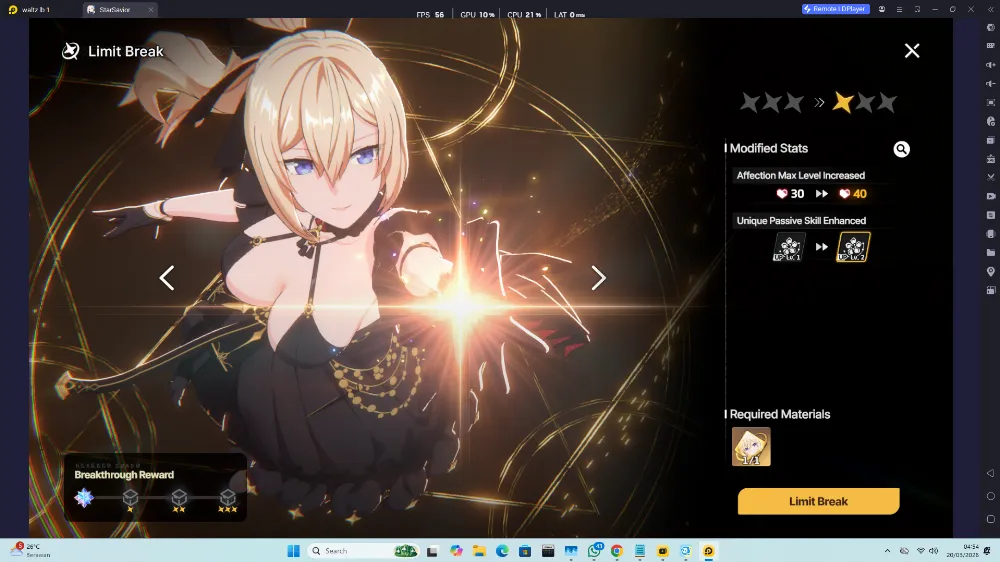Decrease volume using LDPlayer sidebar icon
This screenshot has width=1000, height=562.
(x=990, y=84)
